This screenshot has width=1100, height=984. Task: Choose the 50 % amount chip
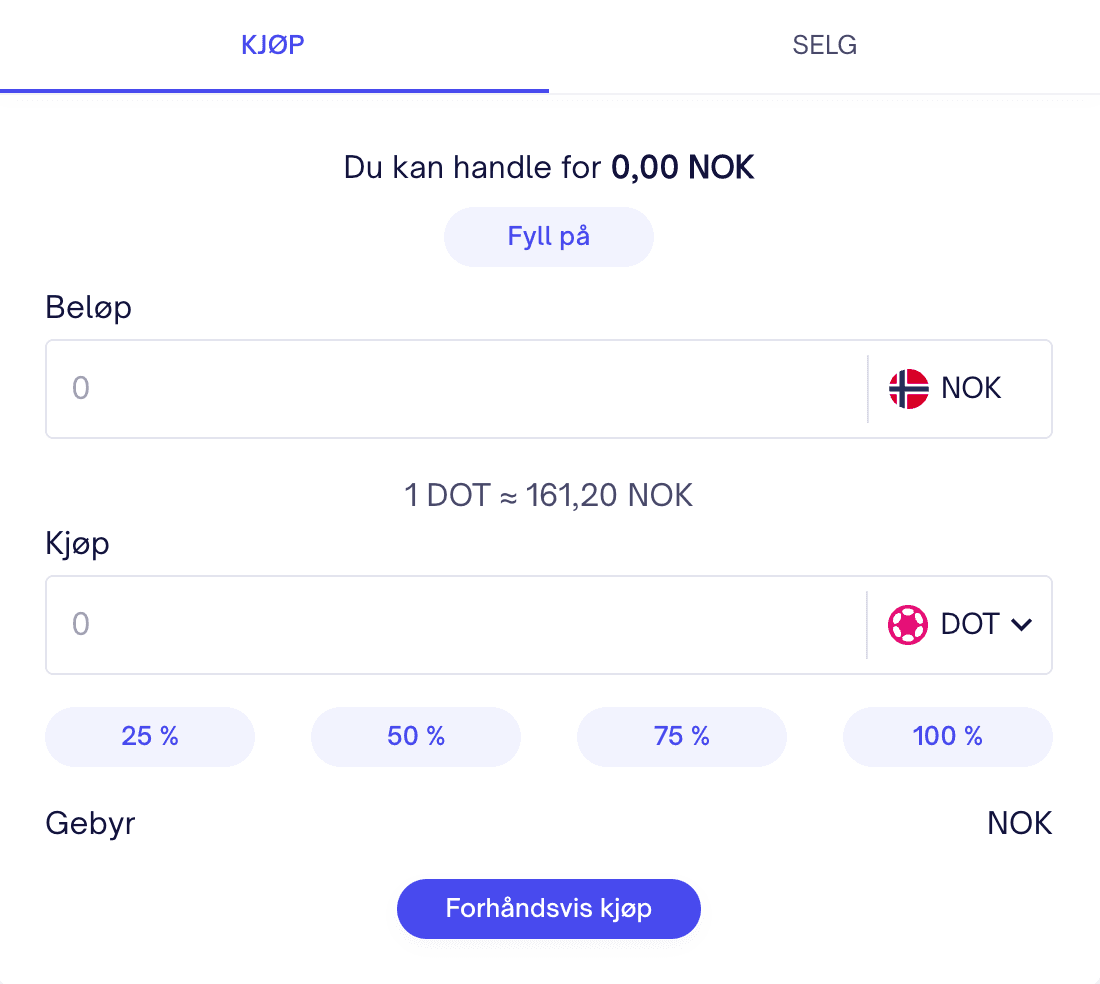pyautogui.click(x=416, y=737)
